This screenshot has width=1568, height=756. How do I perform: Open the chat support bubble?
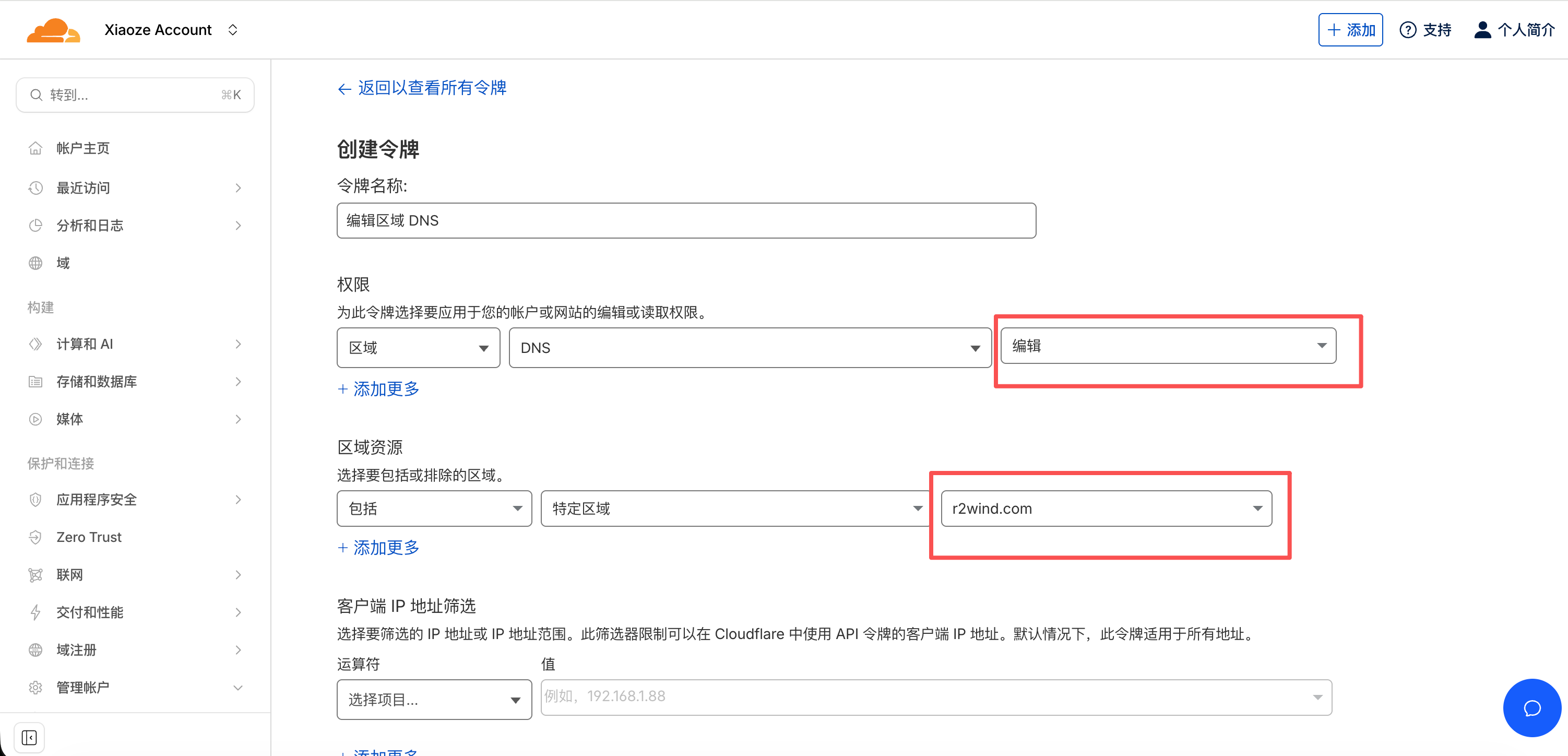point(1532,708)
